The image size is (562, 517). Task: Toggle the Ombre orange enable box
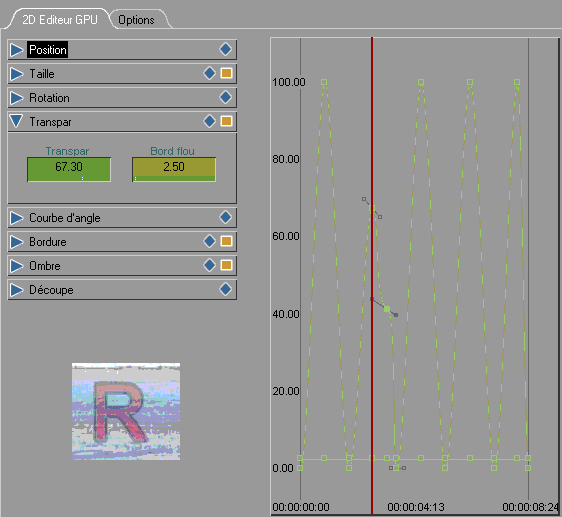coord(227,265)
